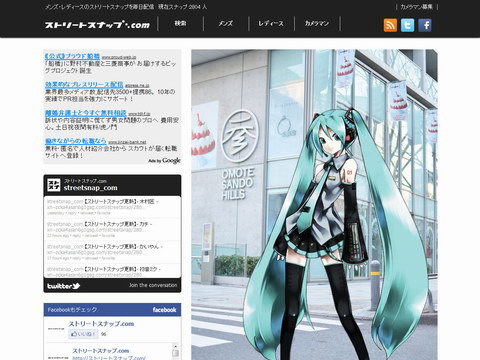Open the tweet about カチ
Screen dimensions: 480x360
click(112, 230)
